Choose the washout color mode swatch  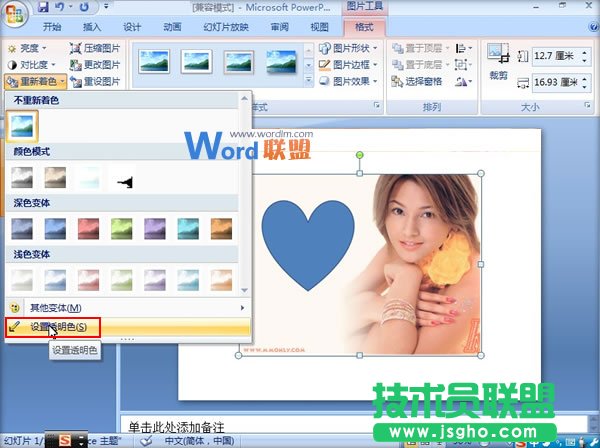coord(88,177)
